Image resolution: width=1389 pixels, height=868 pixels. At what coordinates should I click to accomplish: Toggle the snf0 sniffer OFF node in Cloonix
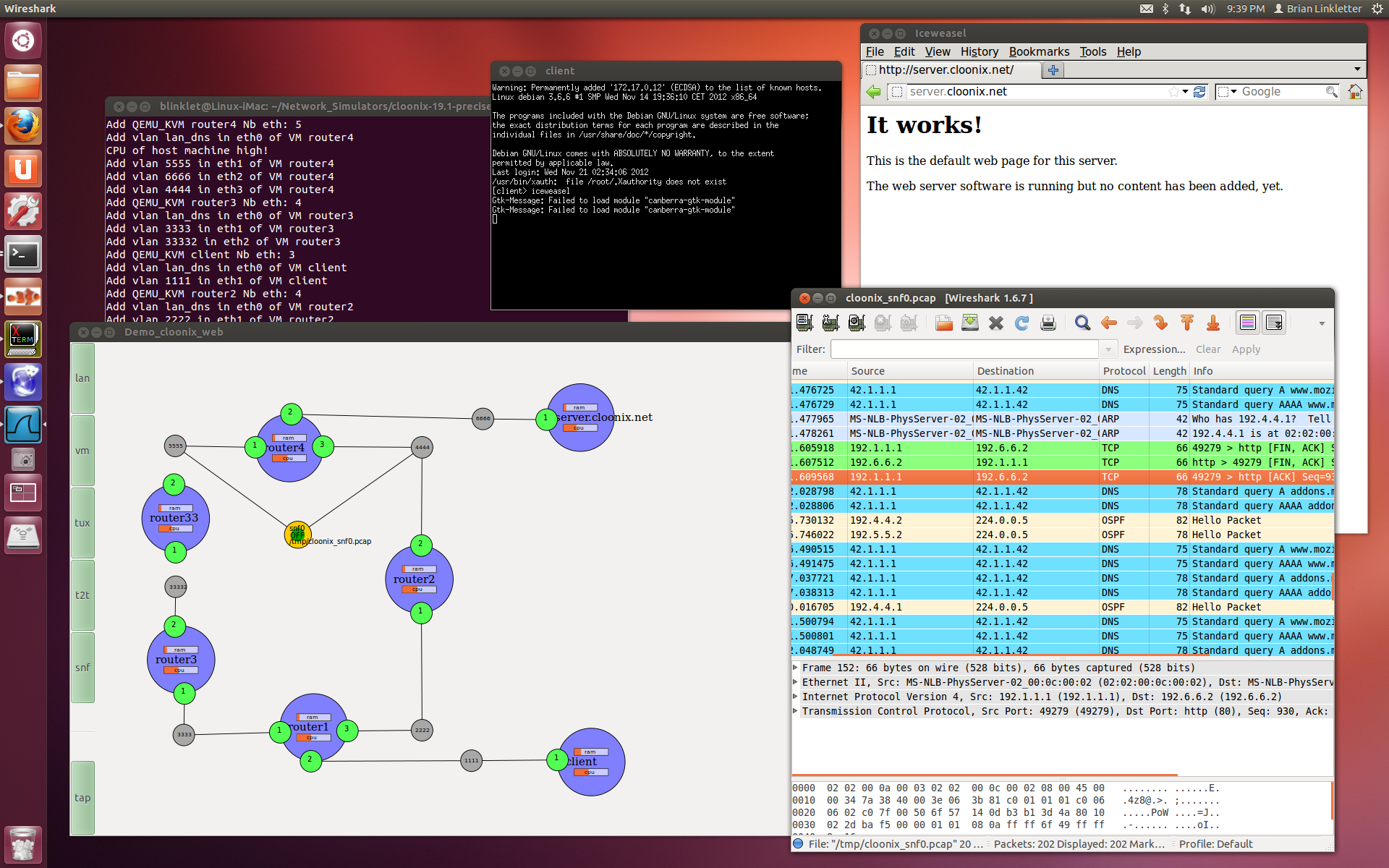[x=297, y=535]
